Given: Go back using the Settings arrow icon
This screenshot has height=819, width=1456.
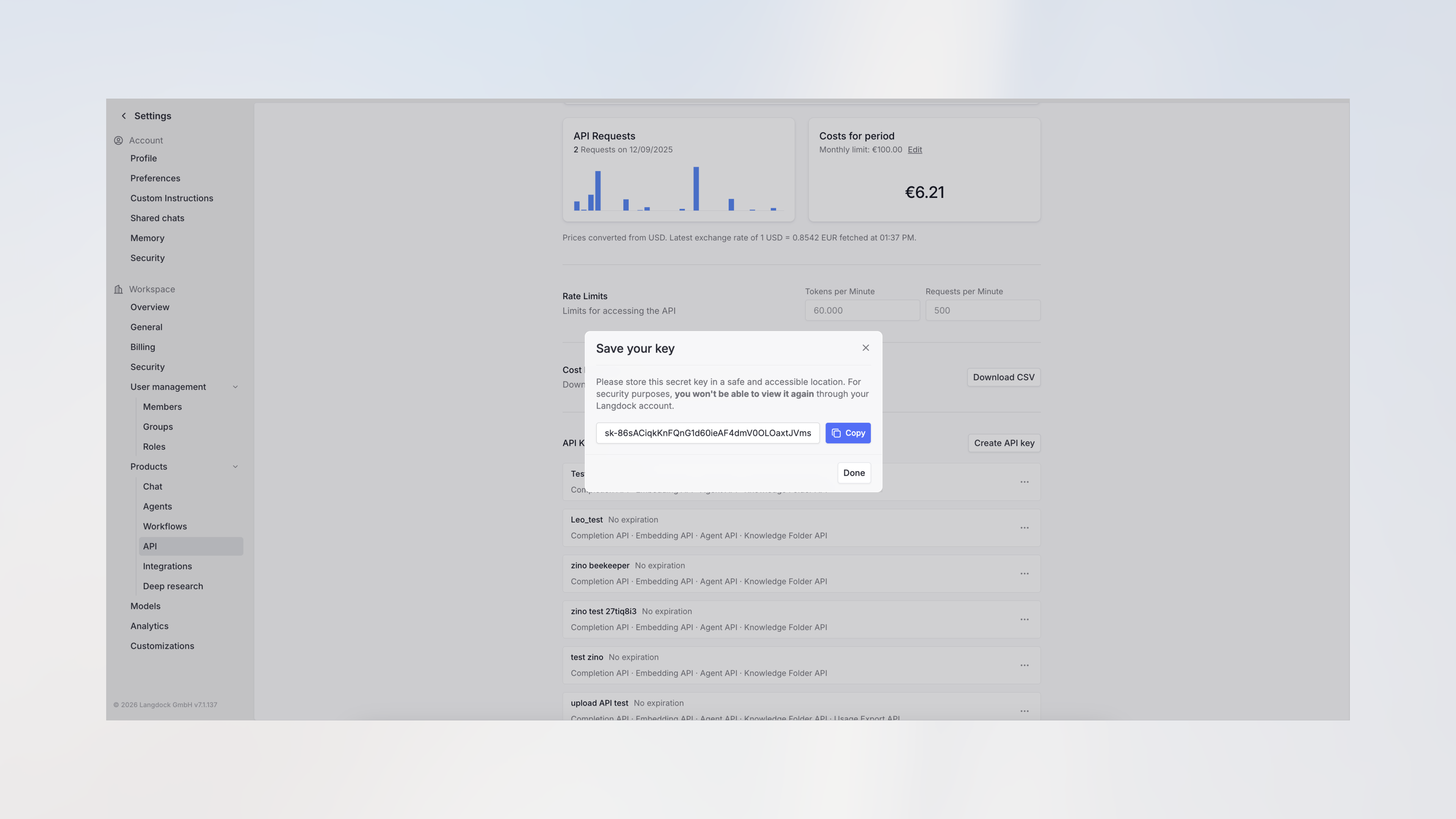Looking at the screenshot, I should (124, 116).
